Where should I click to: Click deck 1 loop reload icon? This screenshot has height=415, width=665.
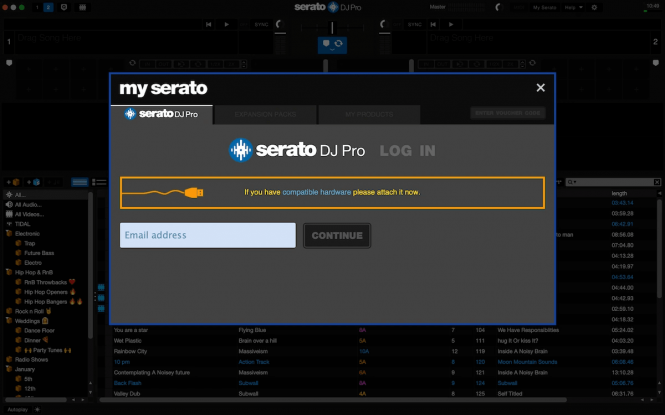point(132,63)
